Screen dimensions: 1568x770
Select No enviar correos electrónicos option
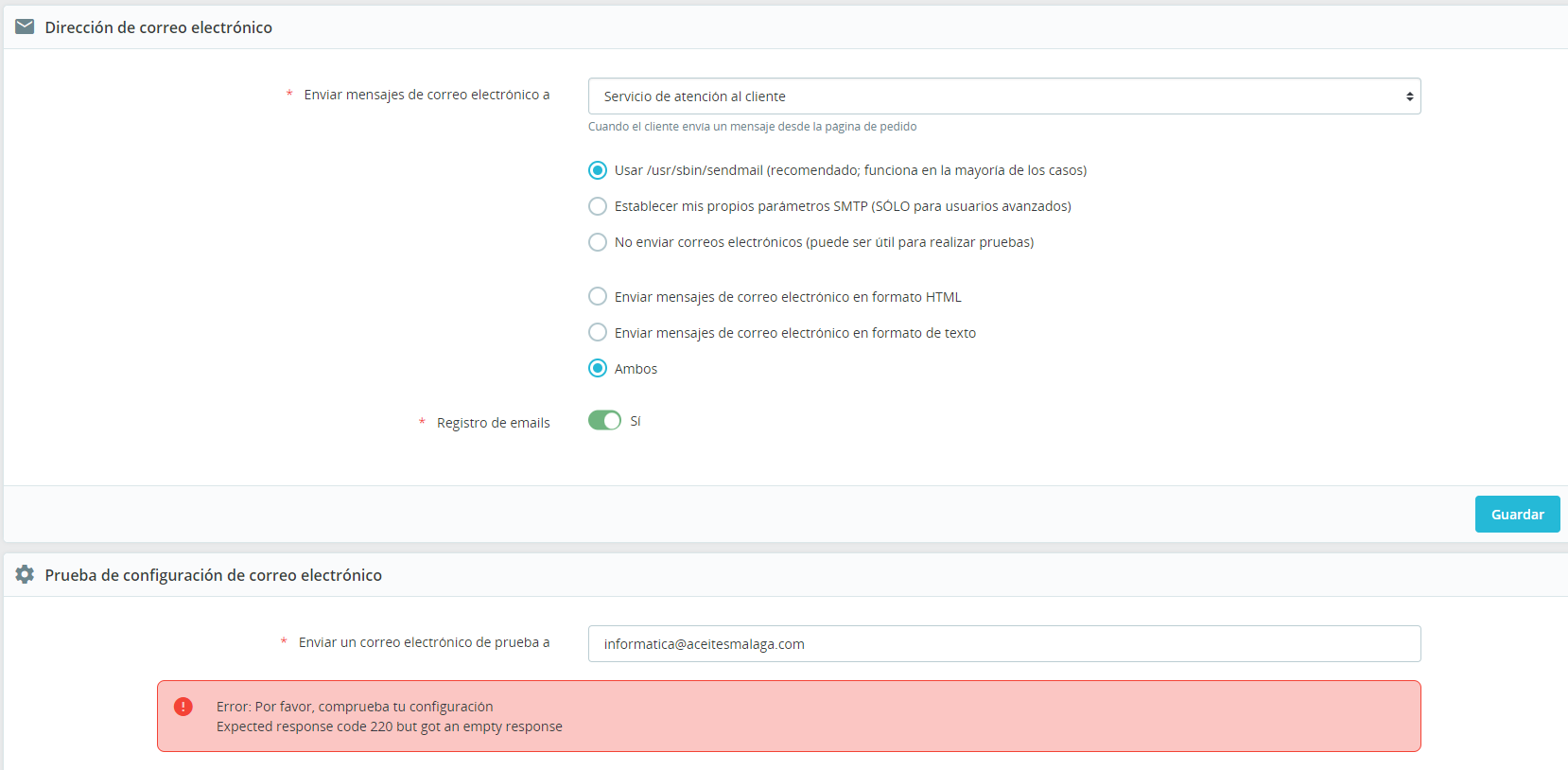(598, 242)
